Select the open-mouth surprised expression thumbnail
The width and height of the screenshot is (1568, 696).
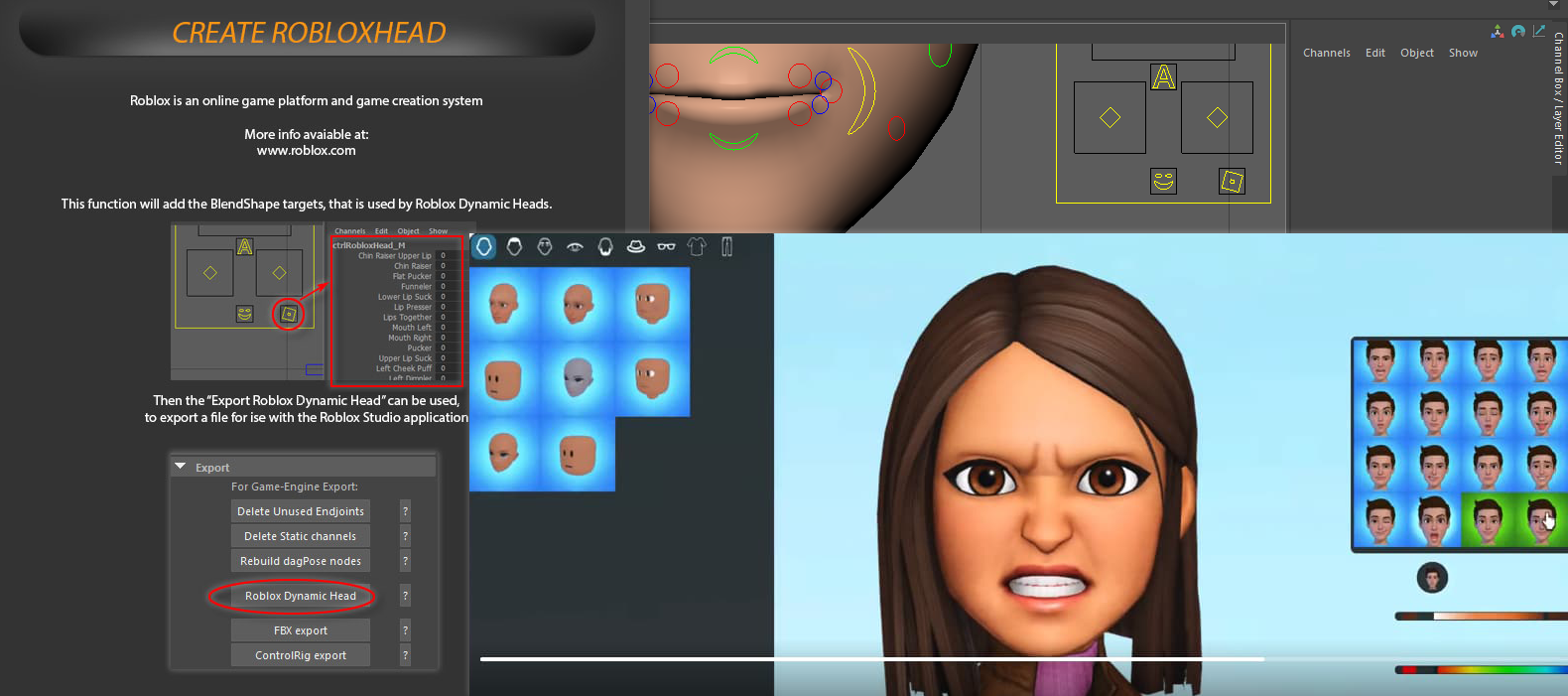pos(1434,520)
